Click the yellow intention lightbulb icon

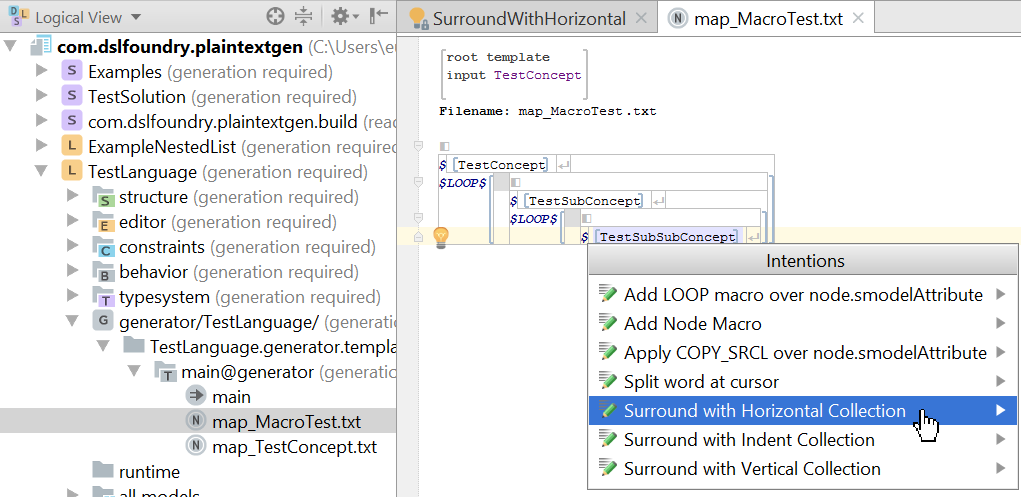click(x=440, y=237)
